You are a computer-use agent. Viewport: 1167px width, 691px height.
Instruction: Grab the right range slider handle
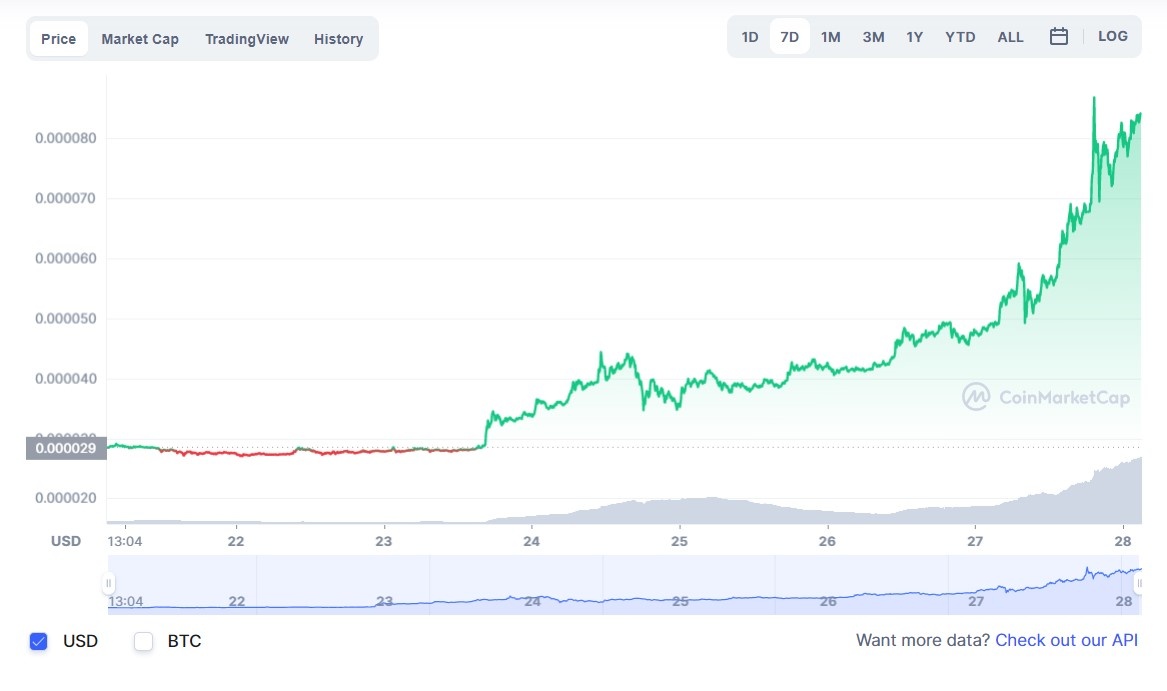(x=1138, y=583)
